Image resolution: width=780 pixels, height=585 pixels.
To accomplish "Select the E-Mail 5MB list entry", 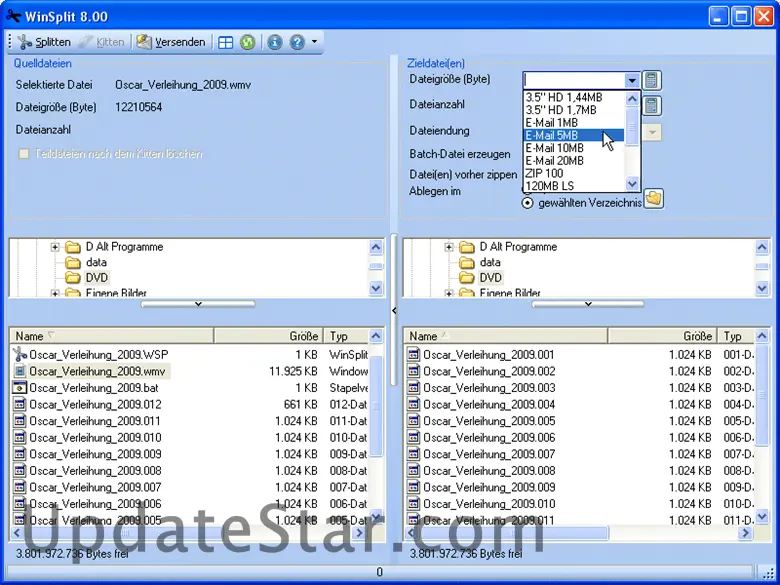I will (574, 135).
